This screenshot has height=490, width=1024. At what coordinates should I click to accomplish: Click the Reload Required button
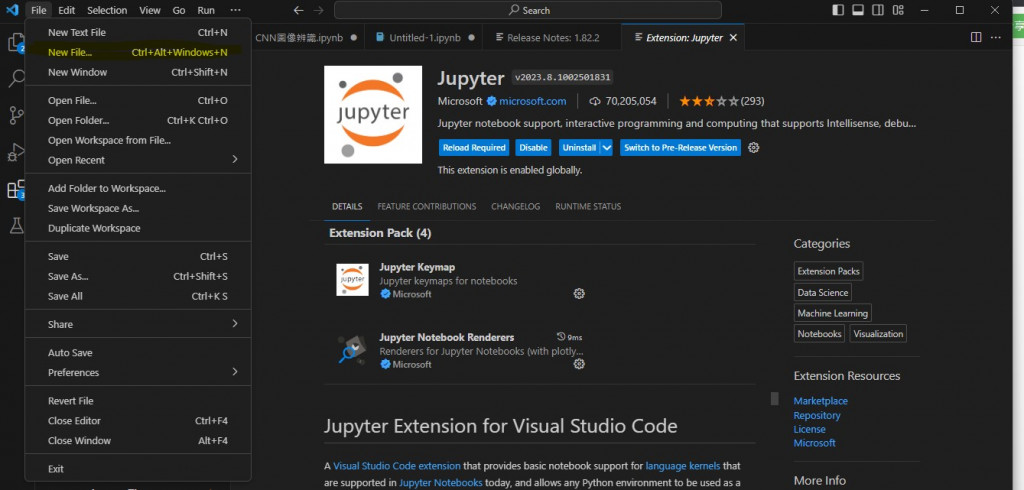click(x=473, y=148)
